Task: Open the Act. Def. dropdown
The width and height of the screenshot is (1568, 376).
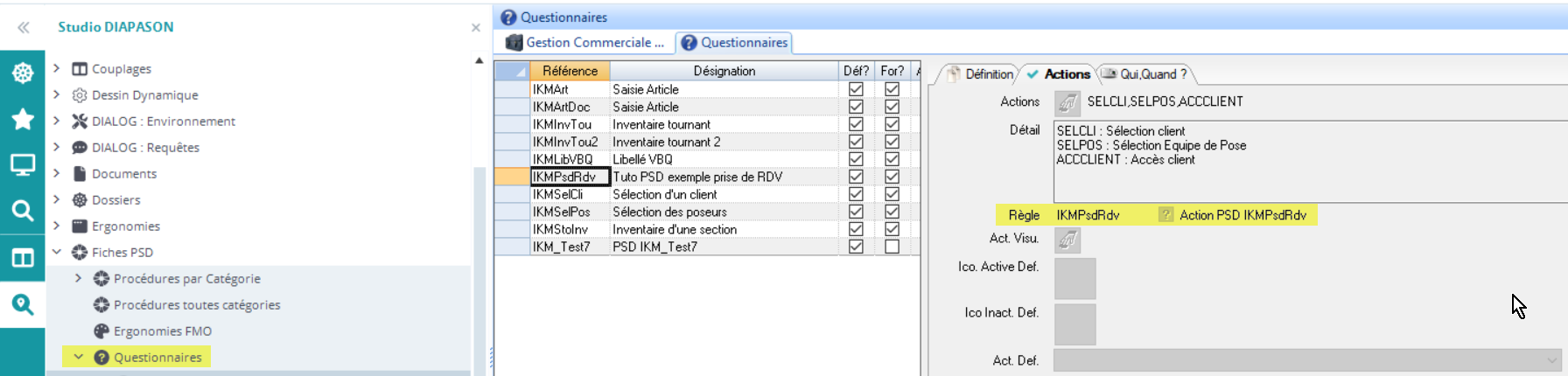Action: [x=1551, y=360]
